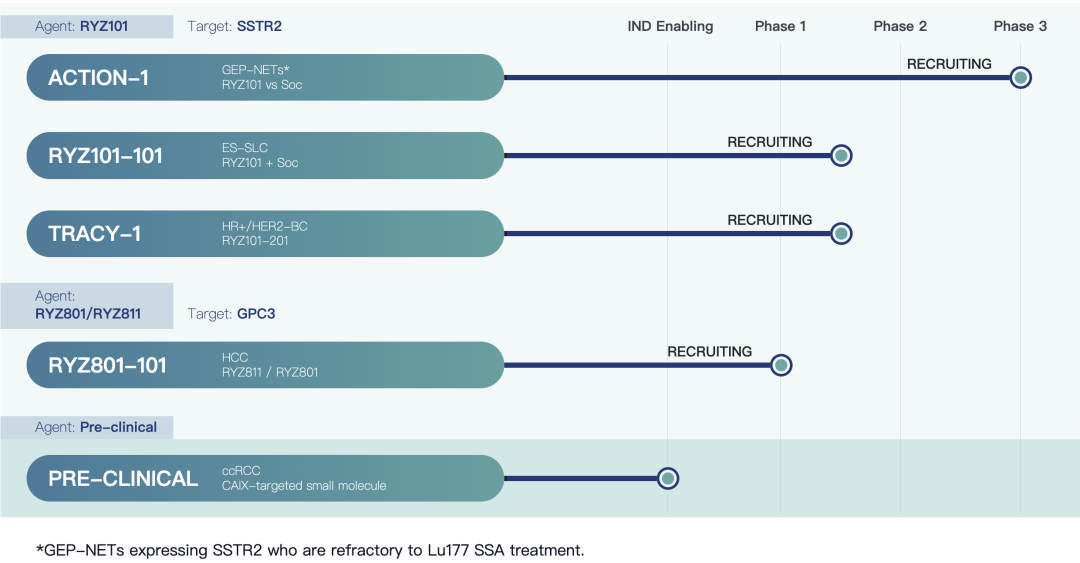Click the Phase 3 column header
1080x563 pixels.
pyautogui.click(x=1020, y=26)
